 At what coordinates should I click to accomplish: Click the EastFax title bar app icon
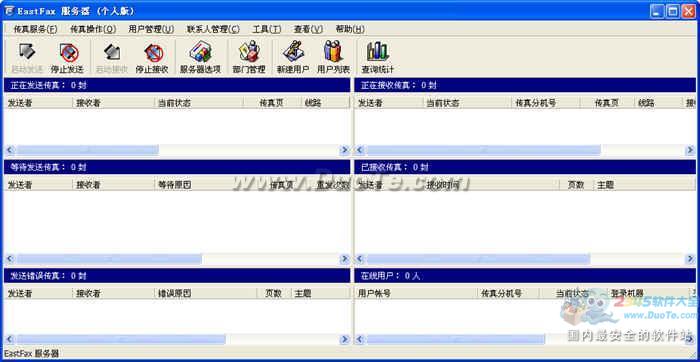pos(9,11)
